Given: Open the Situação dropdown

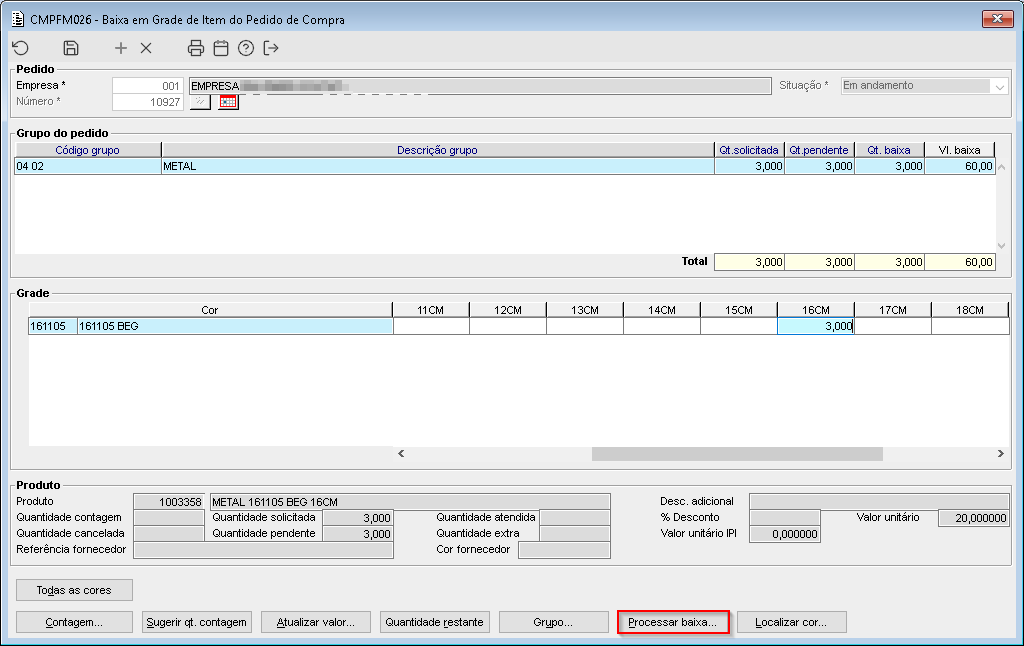Looking at the screenshot, I should [x=1000, y=86].
